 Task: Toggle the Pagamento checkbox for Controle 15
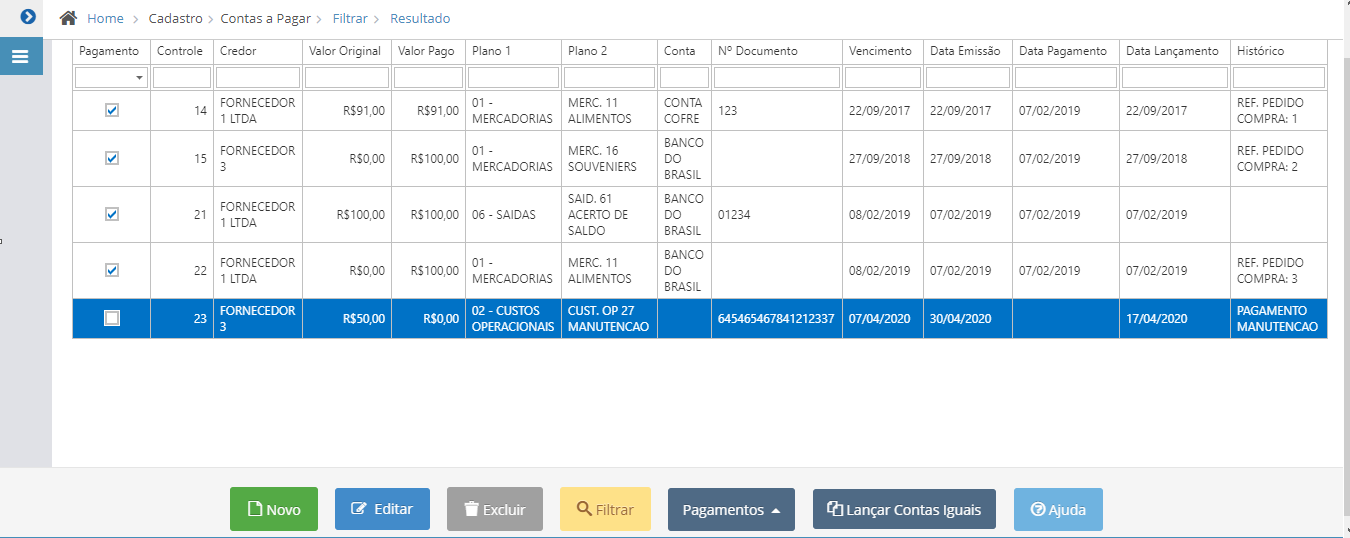coord(112,158)
